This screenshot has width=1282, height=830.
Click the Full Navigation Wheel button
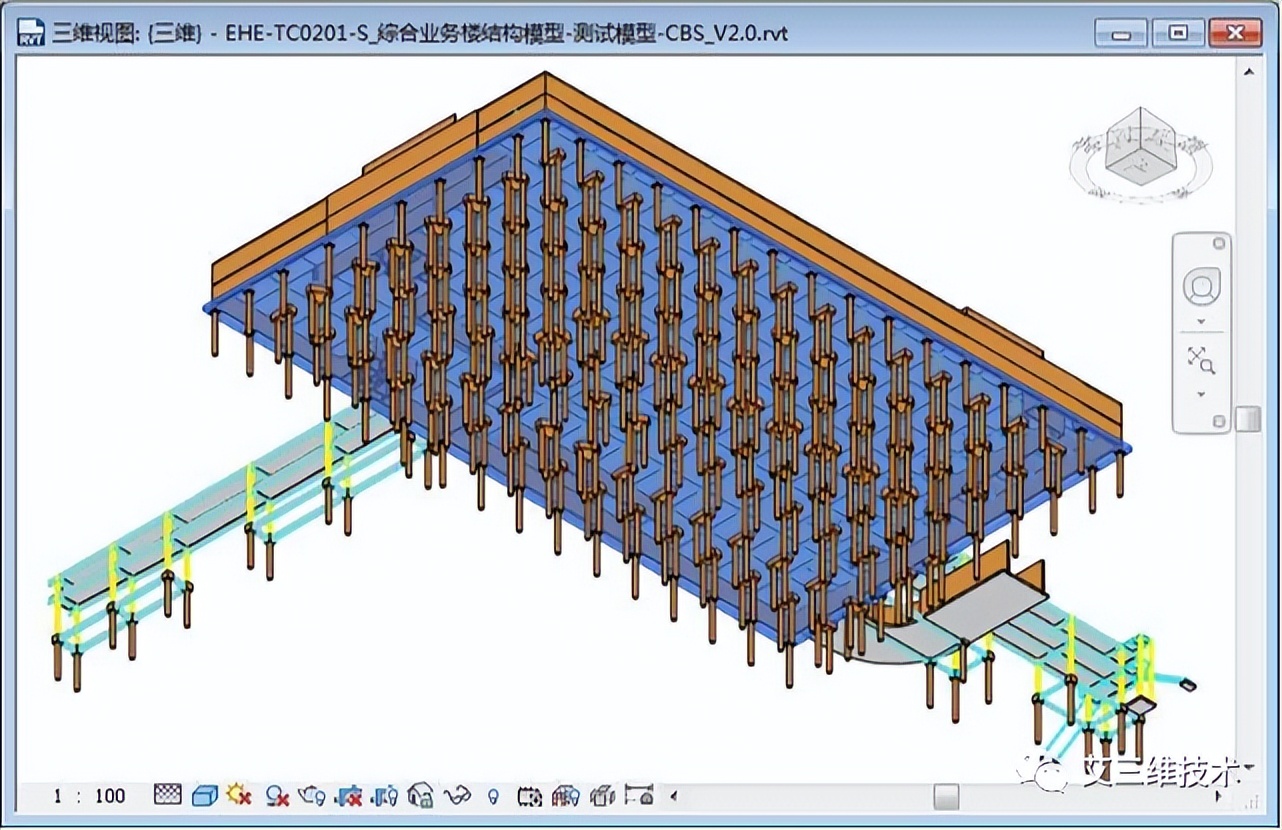[x=1201, y=288]
